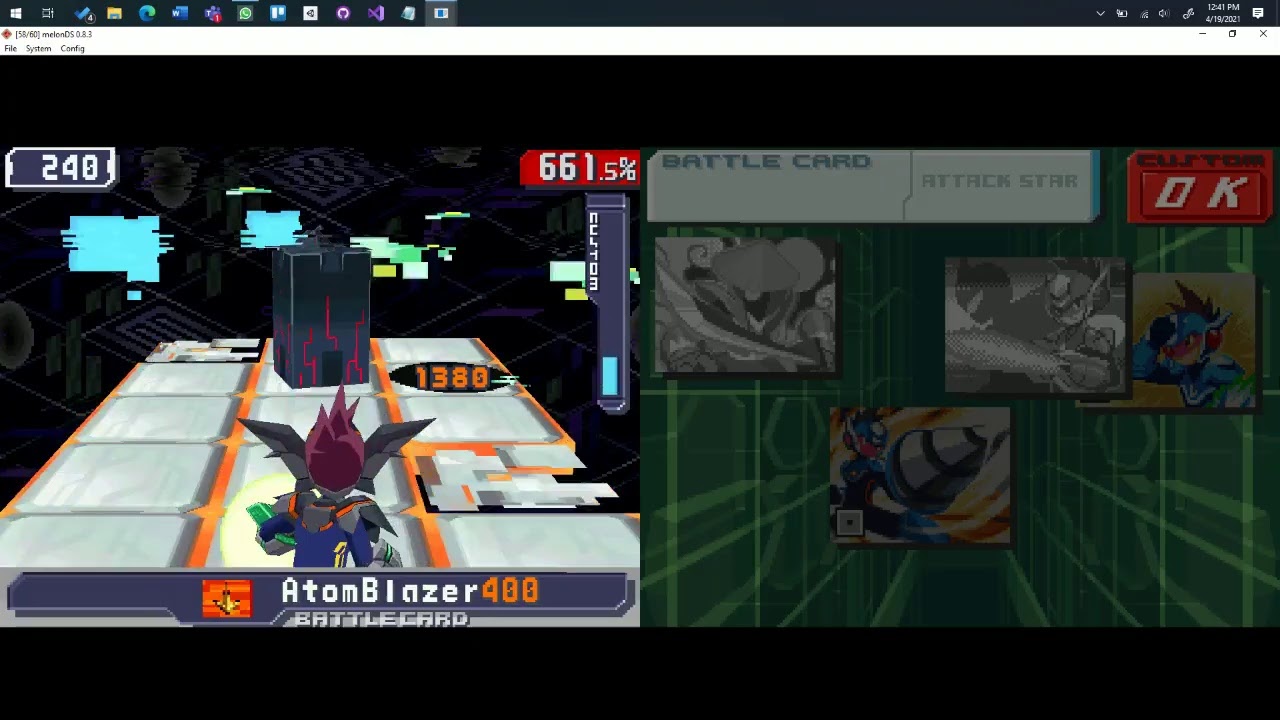This screenshot has height=720, width=1280.
Task: Open Microsoft Teams from the taskbar
Action: (212, 13)
